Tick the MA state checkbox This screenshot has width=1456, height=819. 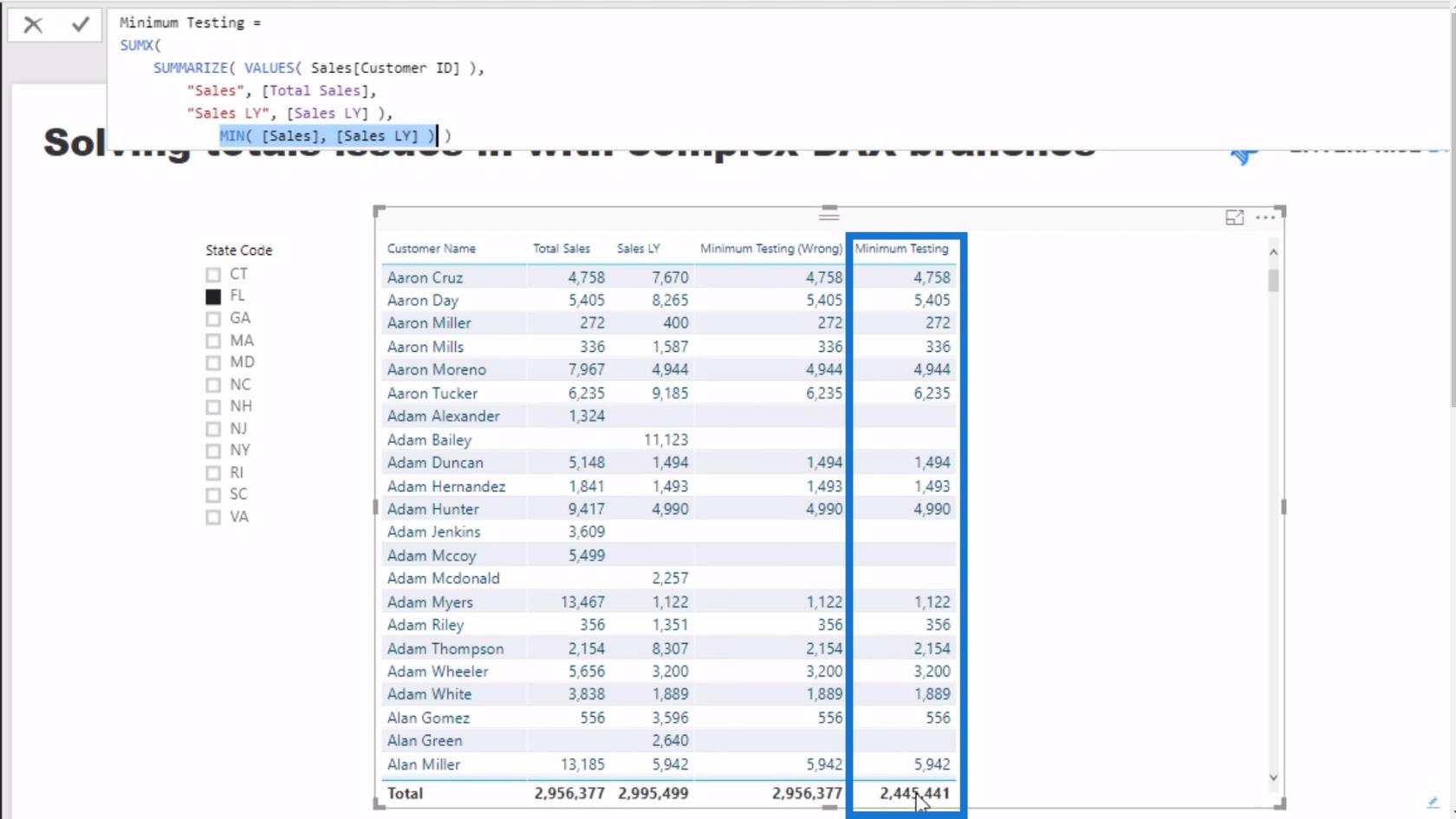click(x=213, y=341)
